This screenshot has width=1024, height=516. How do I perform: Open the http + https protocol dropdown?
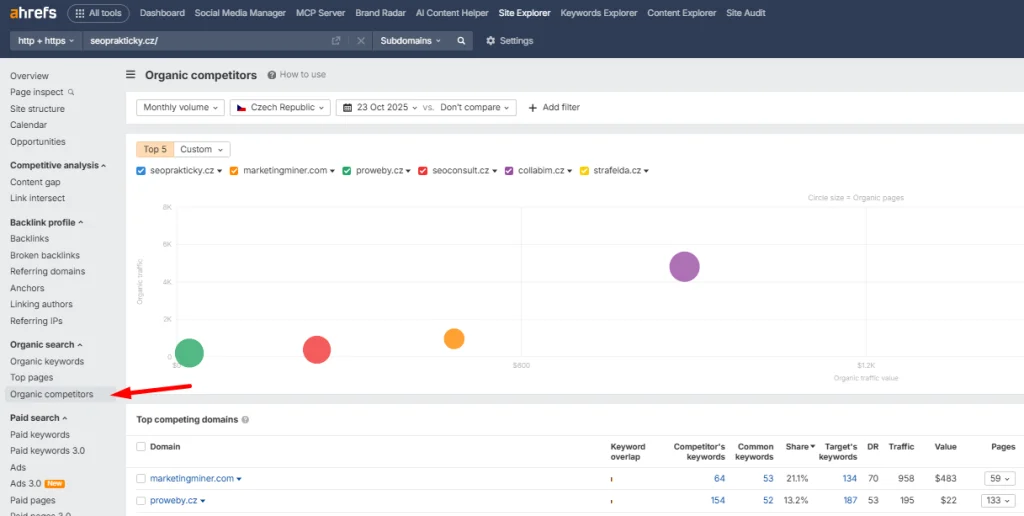[x=46, y=40]
